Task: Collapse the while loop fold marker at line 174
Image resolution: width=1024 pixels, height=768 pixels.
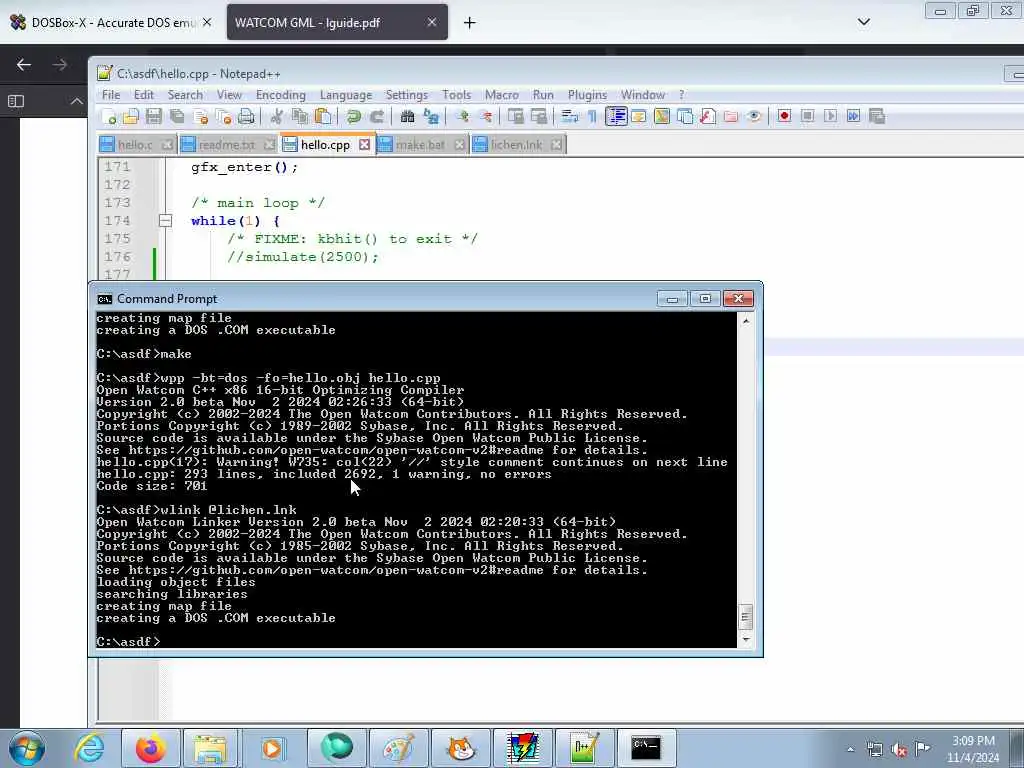Action: click(165, 221)
